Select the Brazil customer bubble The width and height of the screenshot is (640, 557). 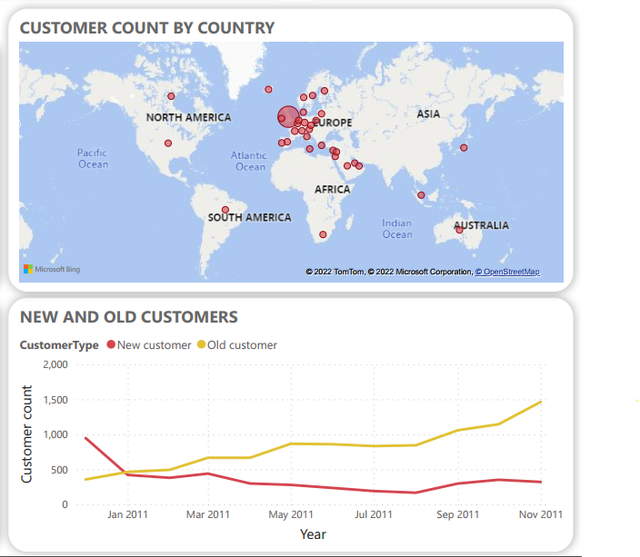pyautogui.click(x=225, y=210)
